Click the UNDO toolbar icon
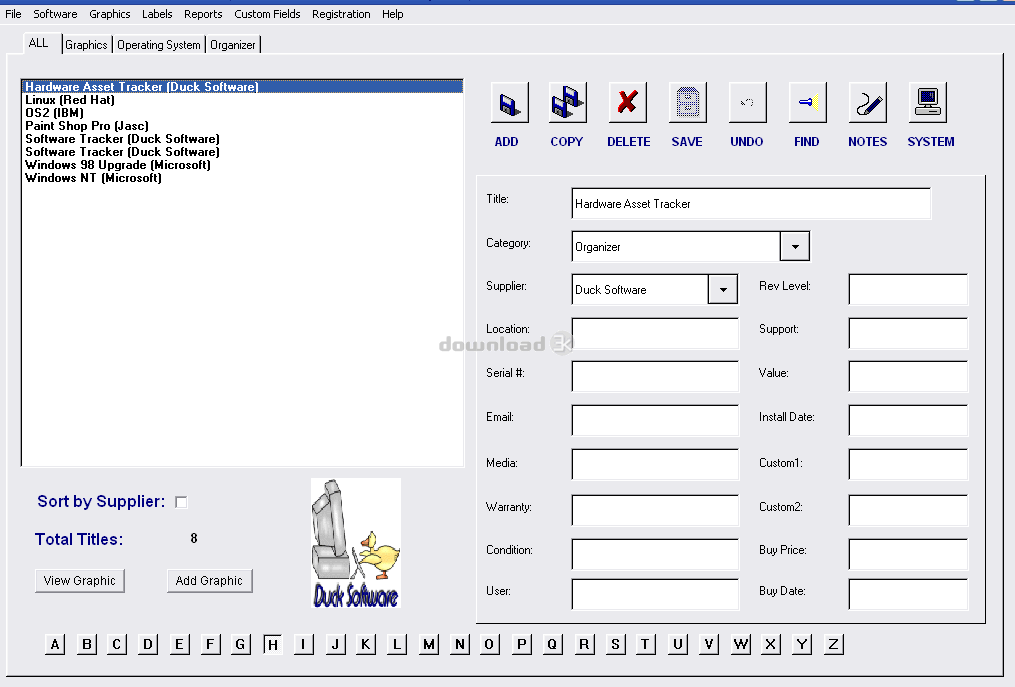 tap(747, 103)
